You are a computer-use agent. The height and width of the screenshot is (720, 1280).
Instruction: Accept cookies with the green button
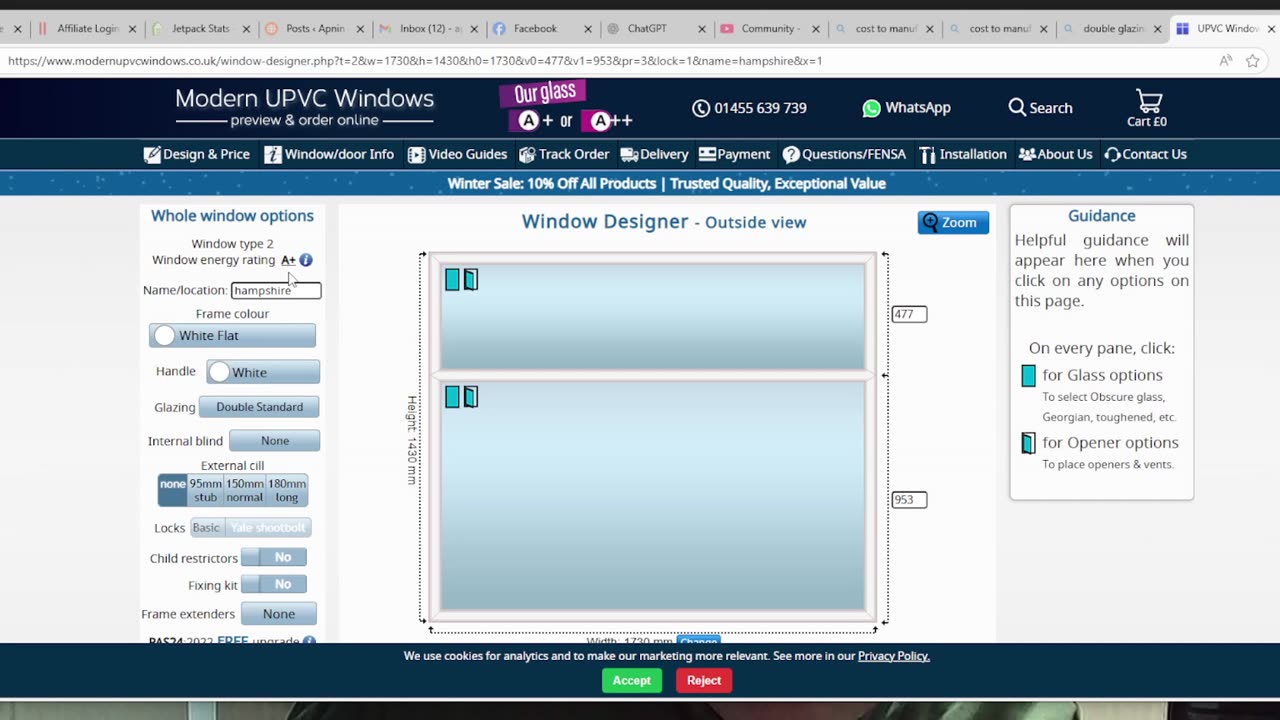[x=632, y=680]
